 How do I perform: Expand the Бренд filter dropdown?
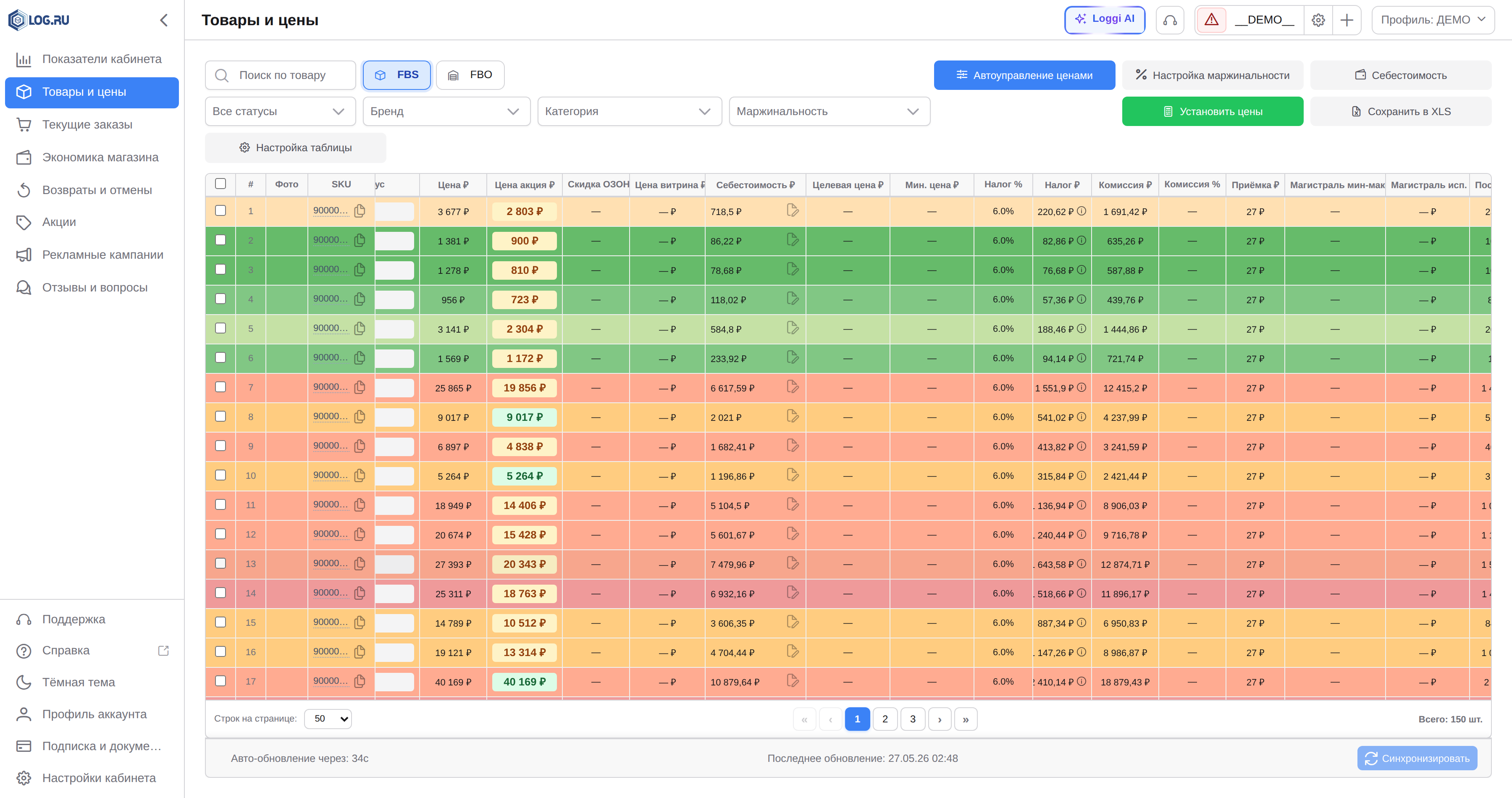446,111
